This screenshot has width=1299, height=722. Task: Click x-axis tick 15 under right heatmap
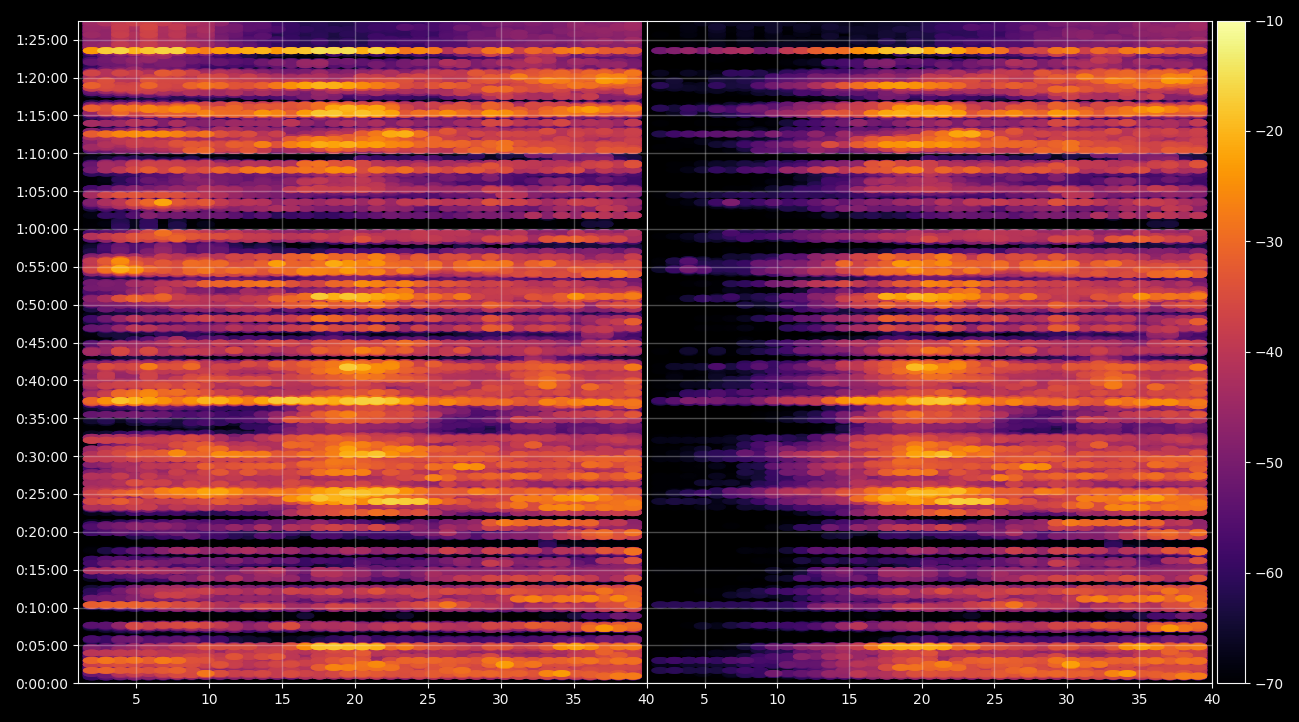tap(849, 699)
